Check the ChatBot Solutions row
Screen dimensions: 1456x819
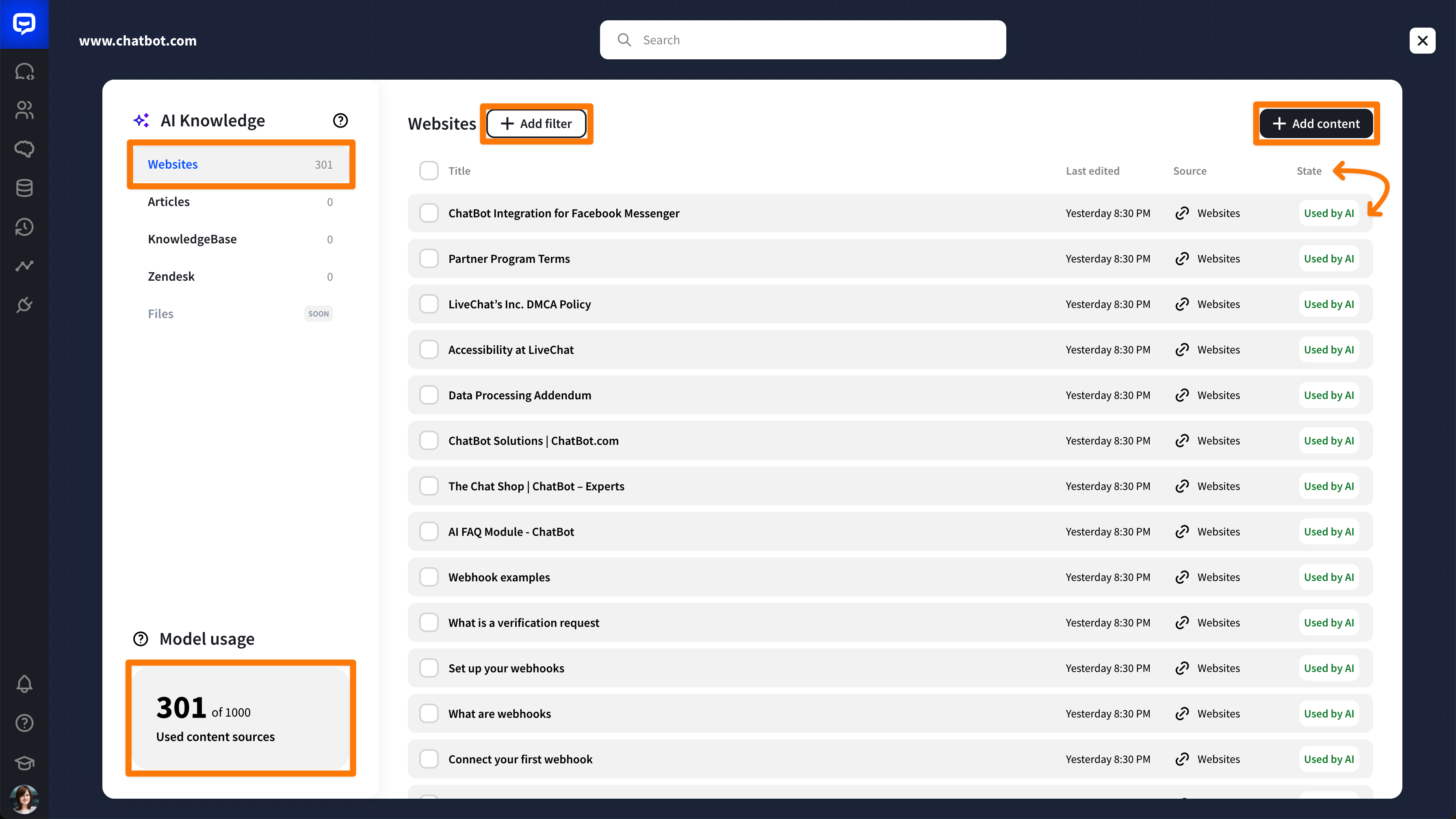tap(429, 441)
